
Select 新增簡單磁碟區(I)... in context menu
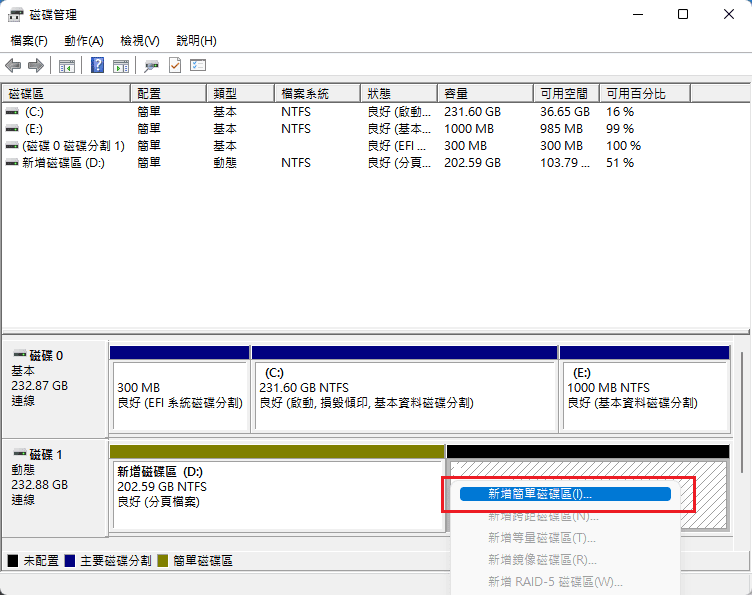point(565,494)
